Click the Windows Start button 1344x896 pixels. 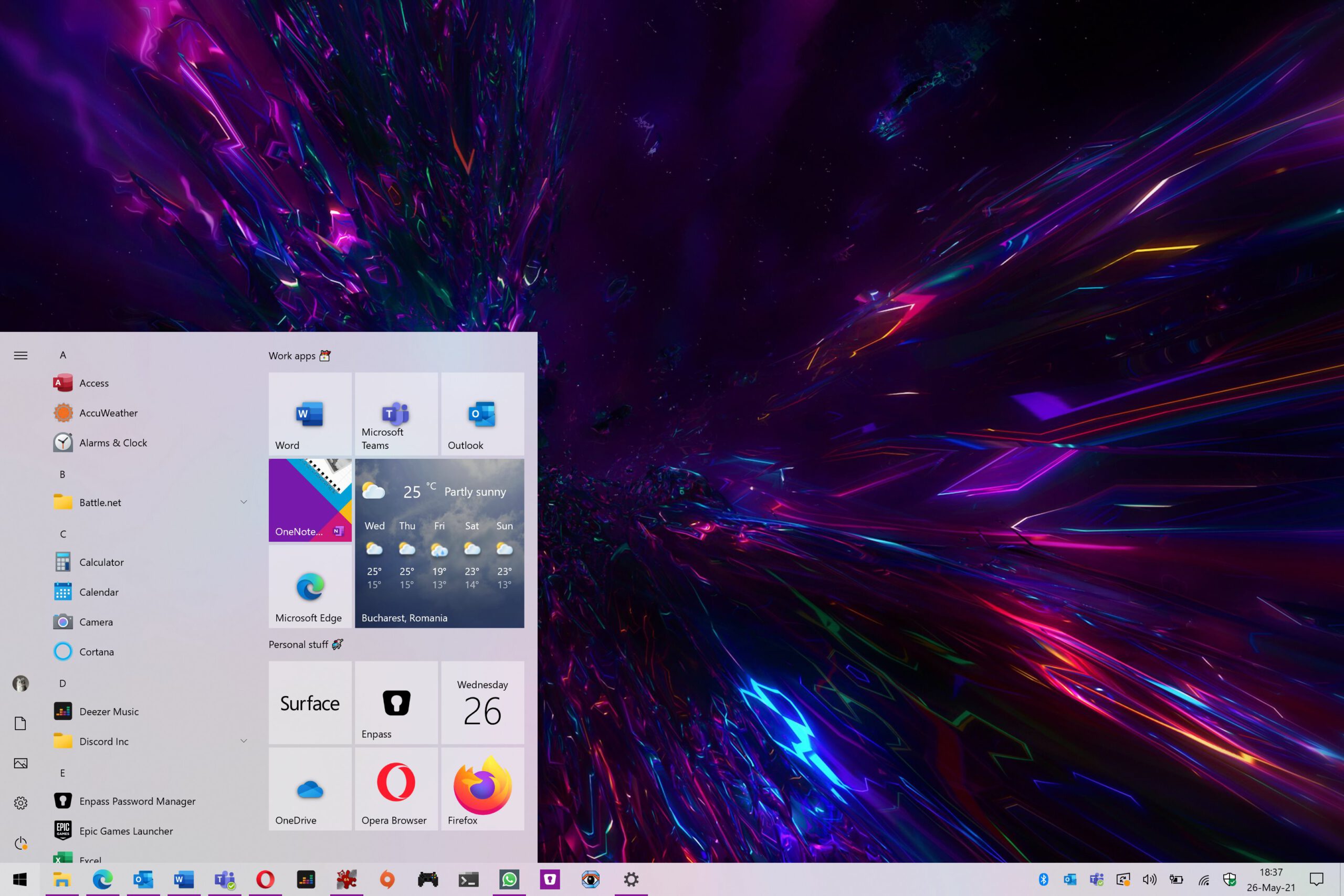(20, 879)
